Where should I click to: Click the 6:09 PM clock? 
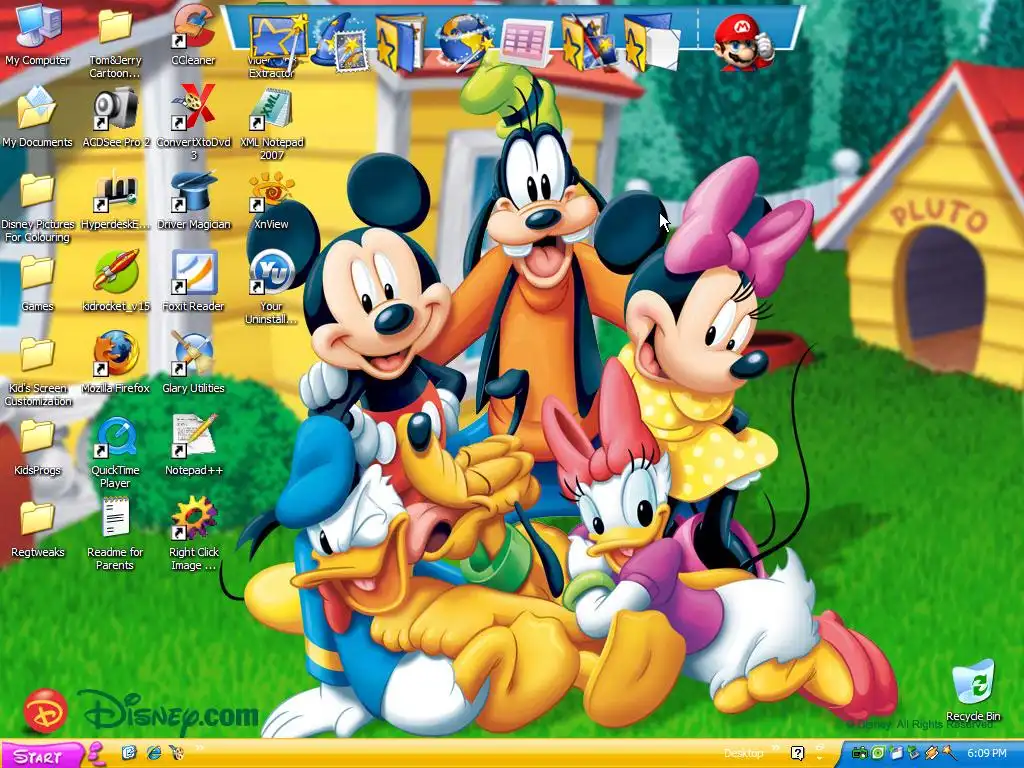pos(987,753)
